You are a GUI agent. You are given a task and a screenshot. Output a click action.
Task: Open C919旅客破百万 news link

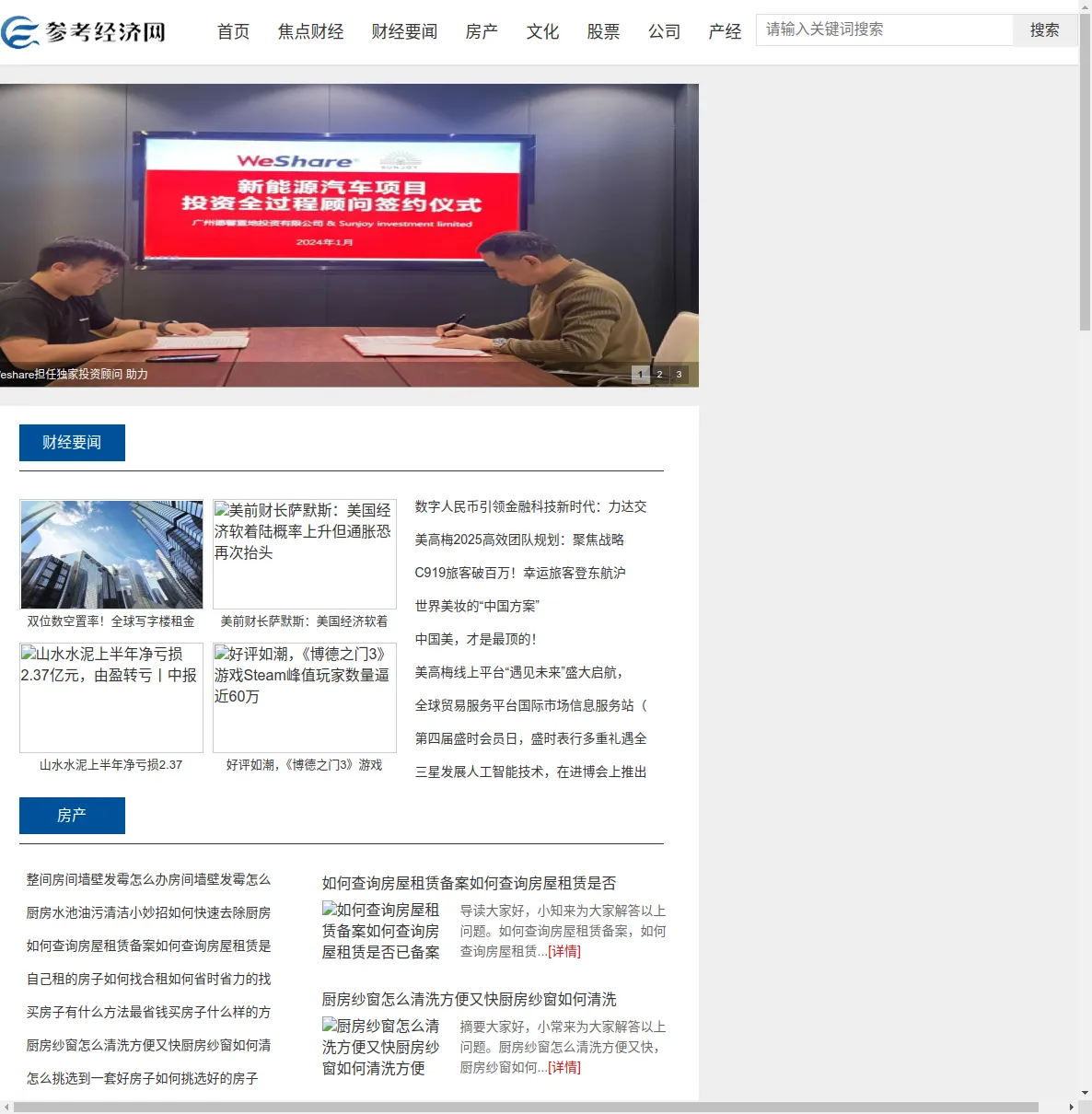(x=520, y=573)
